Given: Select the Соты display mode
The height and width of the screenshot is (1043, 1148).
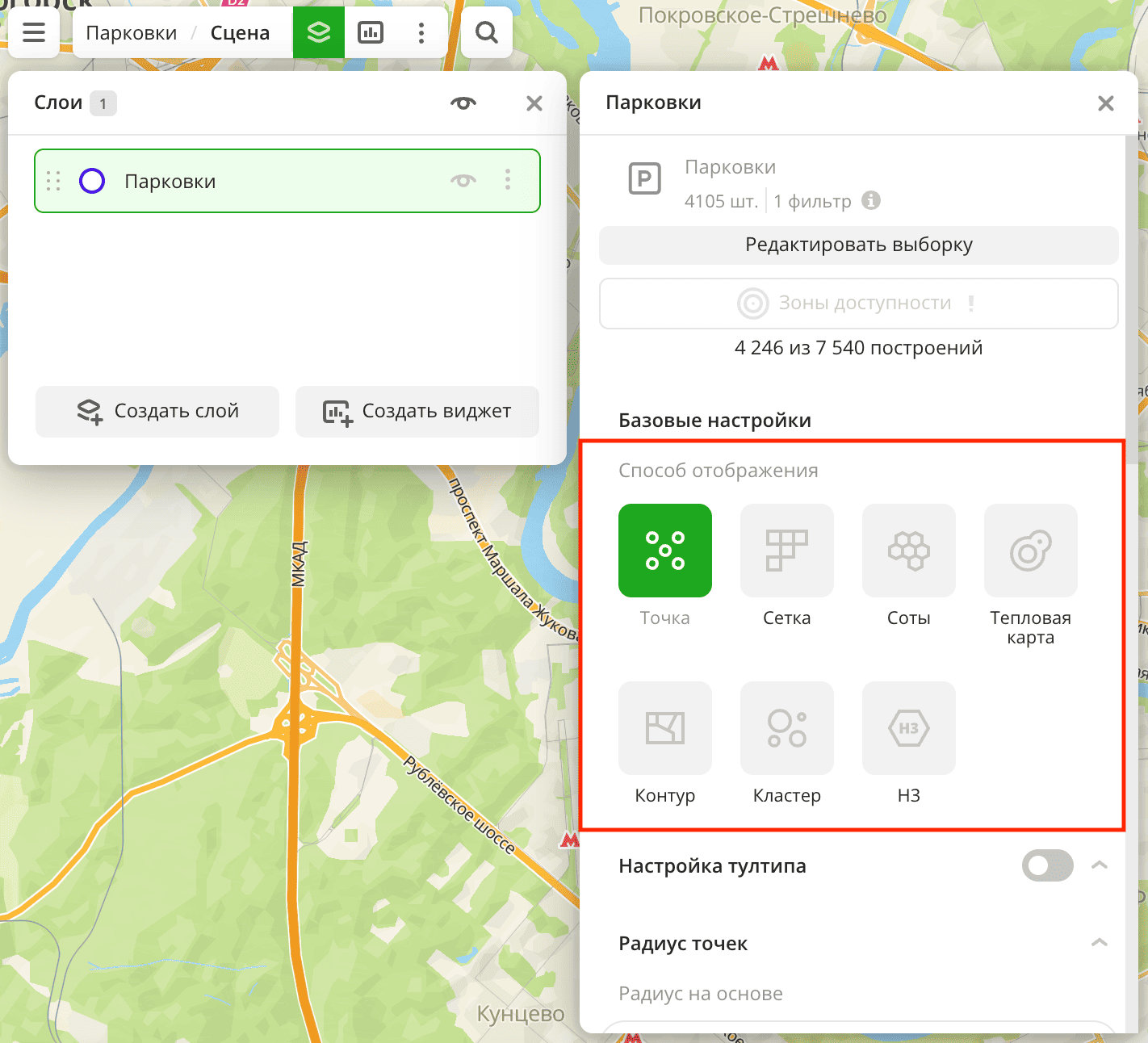Looking at the screenshot, I should coord(908,551).
